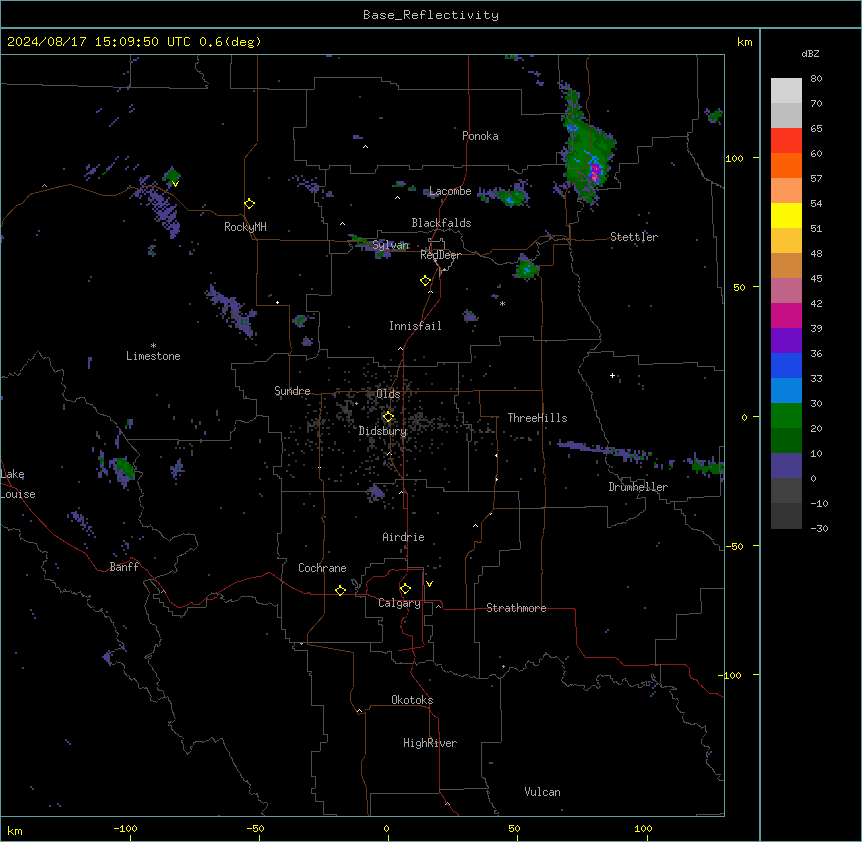Select the dark green 10–20 dBZ swatch

point(786,440)
